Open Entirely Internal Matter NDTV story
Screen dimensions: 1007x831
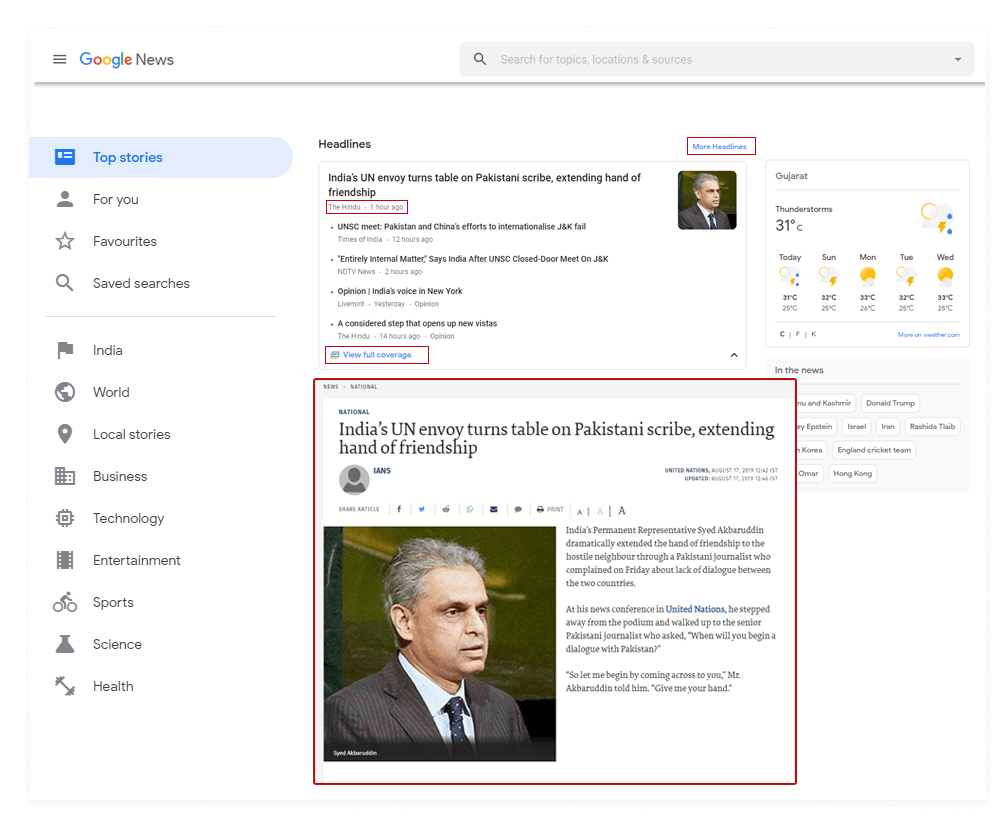click(473, 259)
